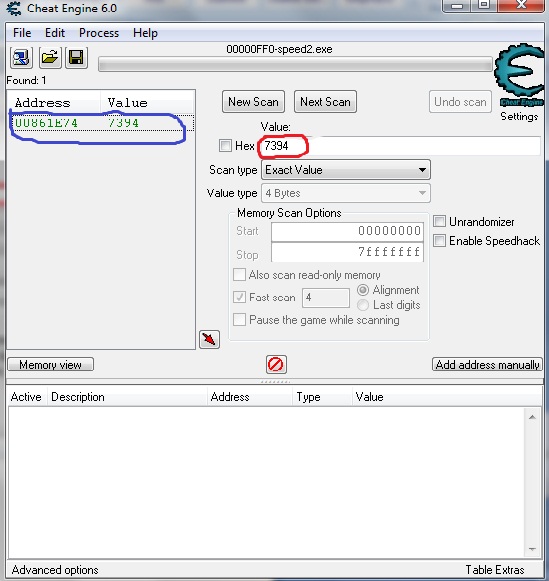Image resolution: width=549 pixels, height=581 pixels.
Task: Open Memory view
Action: [x=50, y=365]
